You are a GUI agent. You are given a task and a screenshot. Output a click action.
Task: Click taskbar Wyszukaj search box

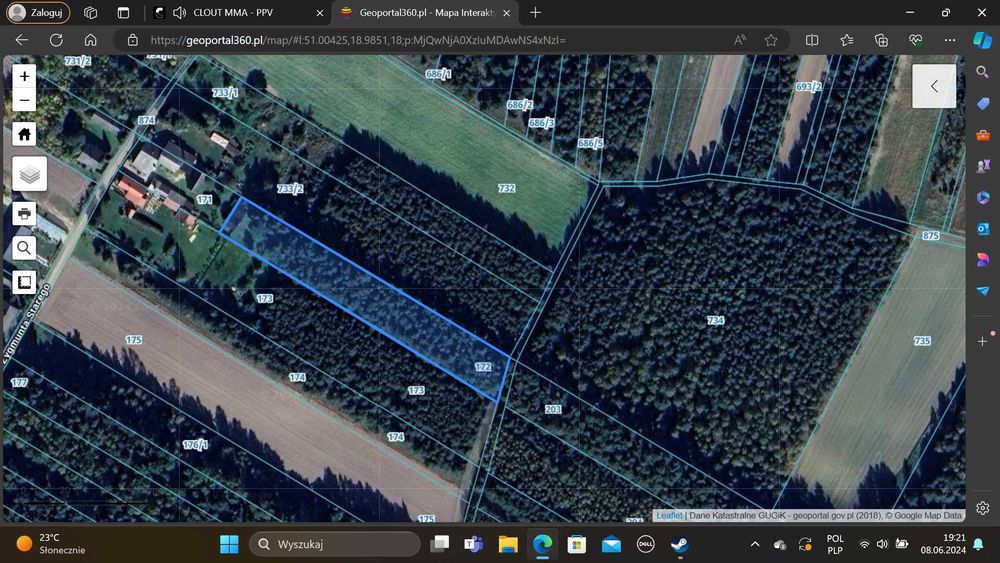[335, 544]
